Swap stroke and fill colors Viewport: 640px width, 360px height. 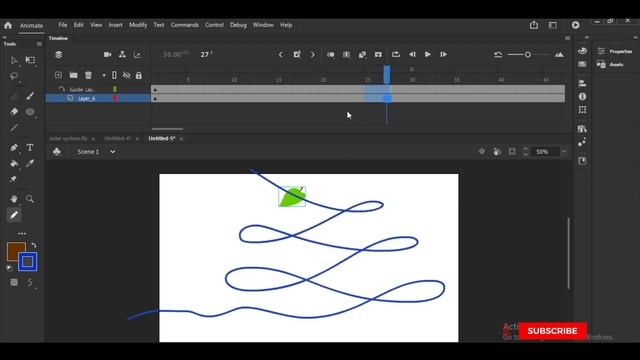pyautogui.click(x=33, y=246)
